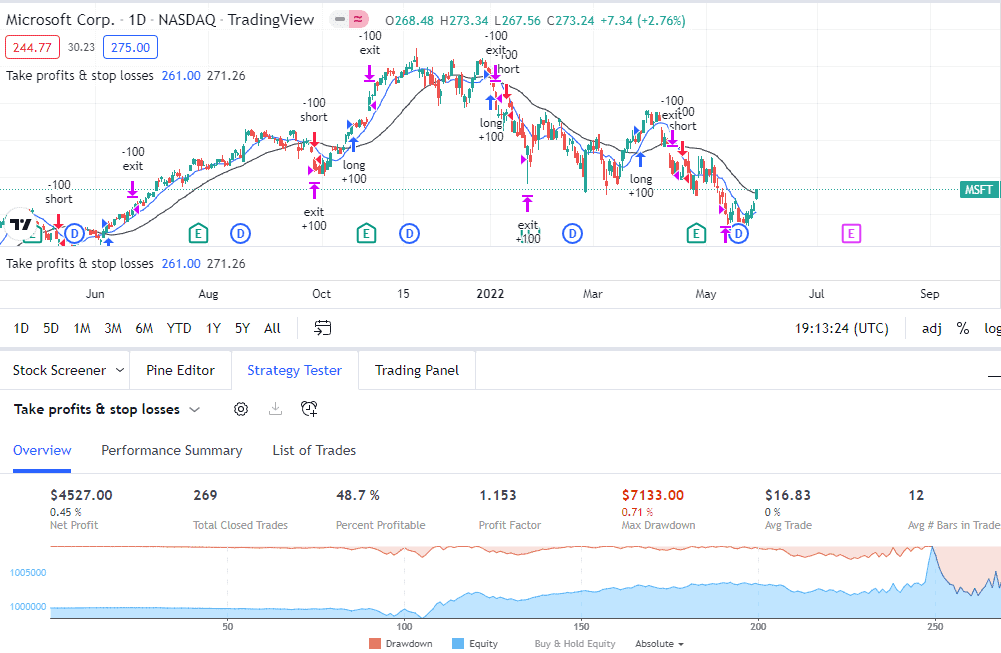
Task: Click the red sell price 244.77 button
Action: [x=33, y=47]
